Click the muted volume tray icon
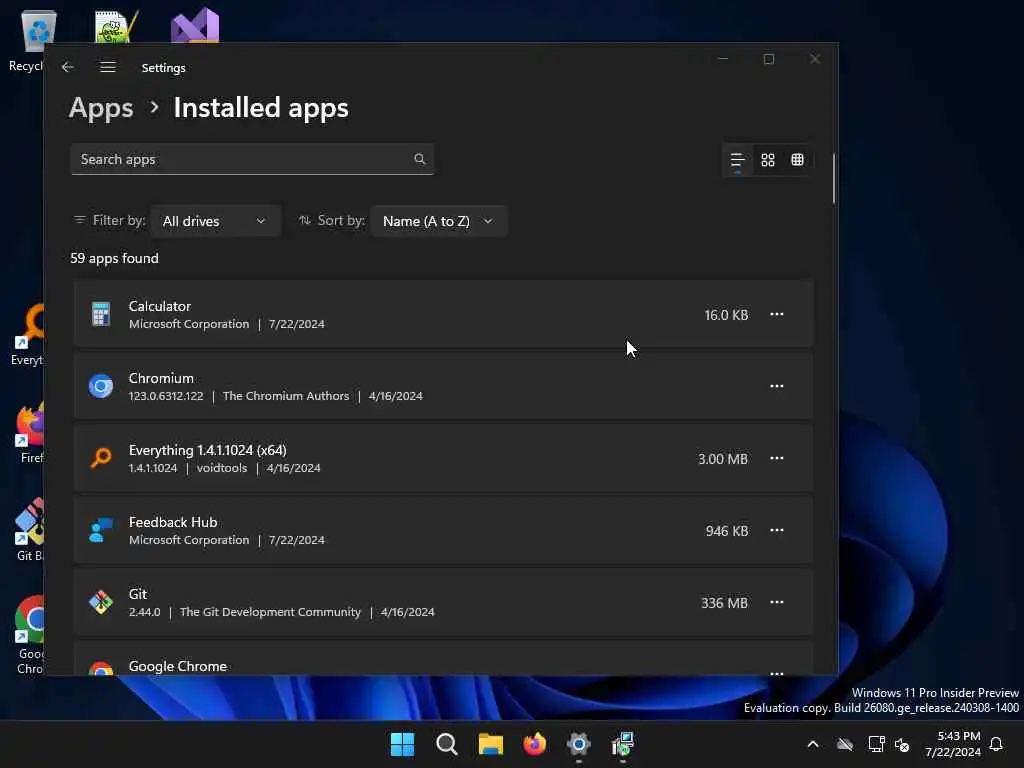The height and width of the screenshot is (768, 1024). coord(903,744)
